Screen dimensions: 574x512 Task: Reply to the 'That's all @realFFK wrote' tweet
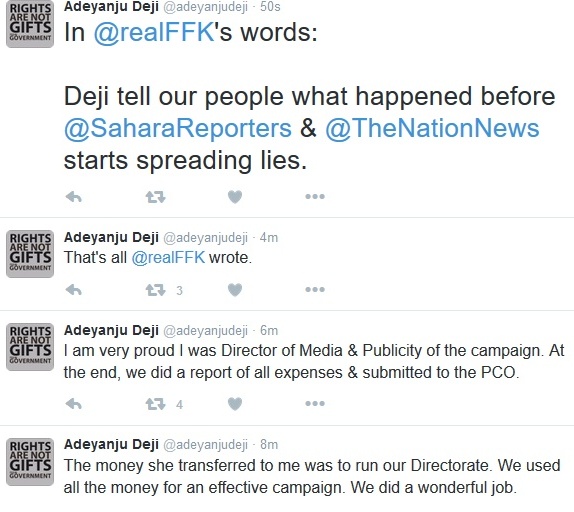click(74, 290)
